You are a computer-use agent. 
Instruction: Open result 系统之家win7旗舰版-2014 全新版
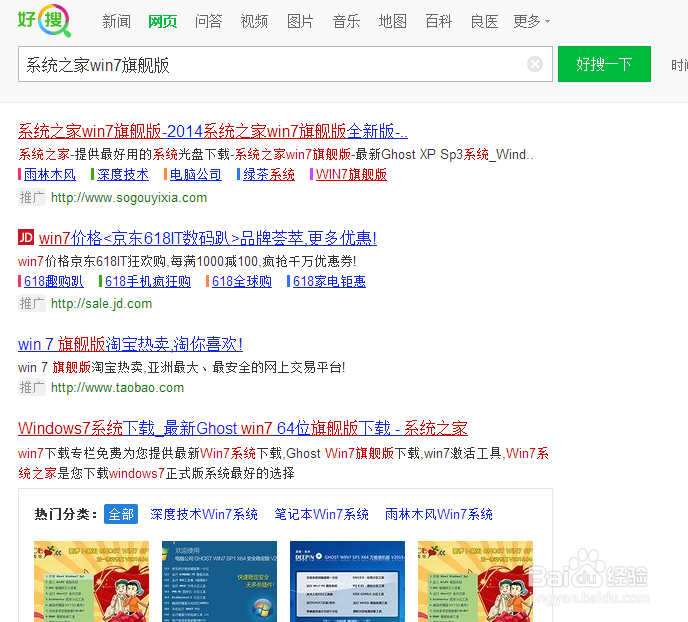click(x=213, y=131)
